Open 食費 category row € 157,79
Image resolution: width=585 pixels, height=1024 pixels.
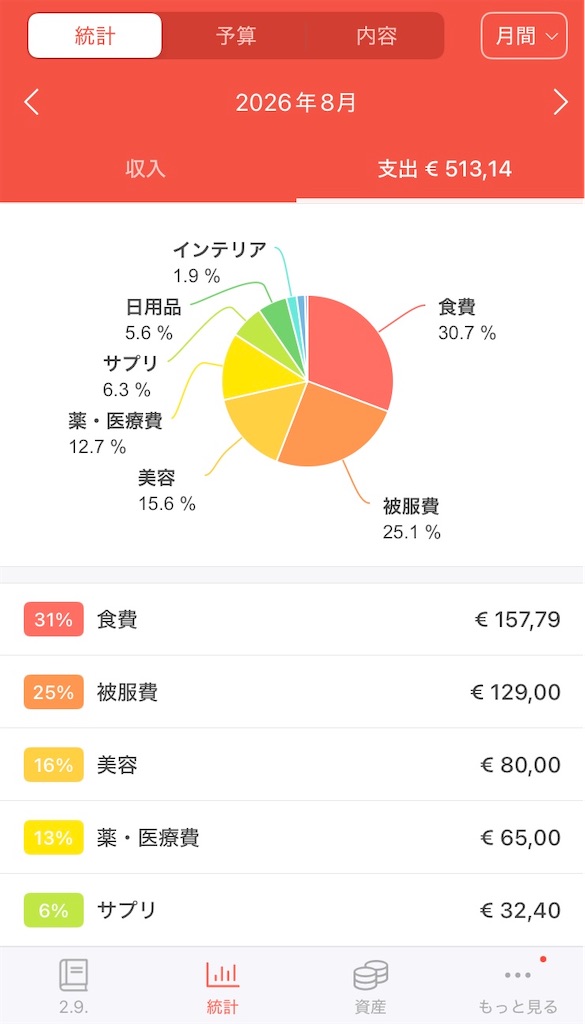coord(292,619)
